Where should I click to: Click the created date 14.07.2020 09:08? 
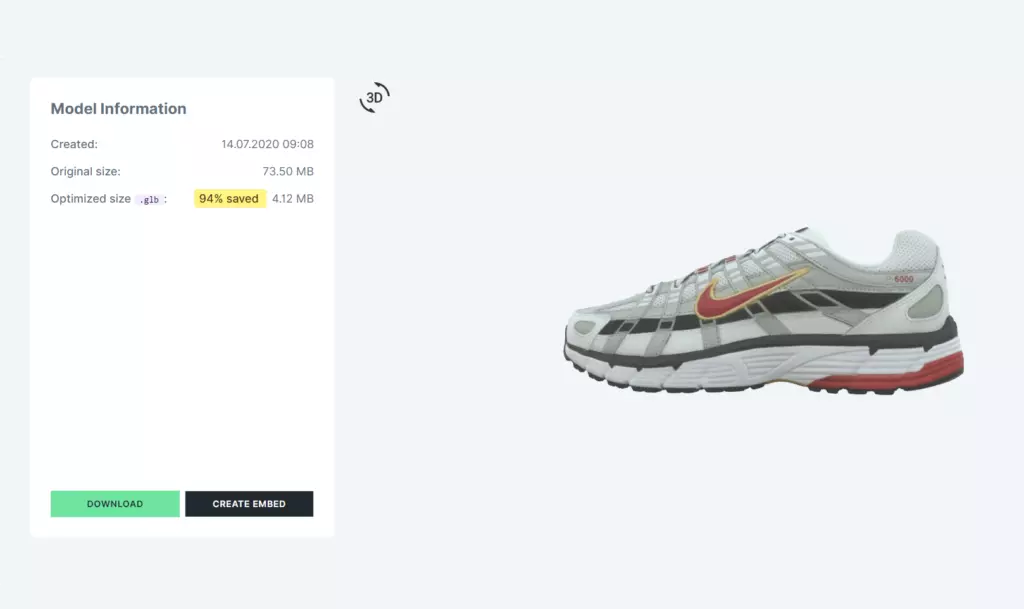tap(267, 144)
